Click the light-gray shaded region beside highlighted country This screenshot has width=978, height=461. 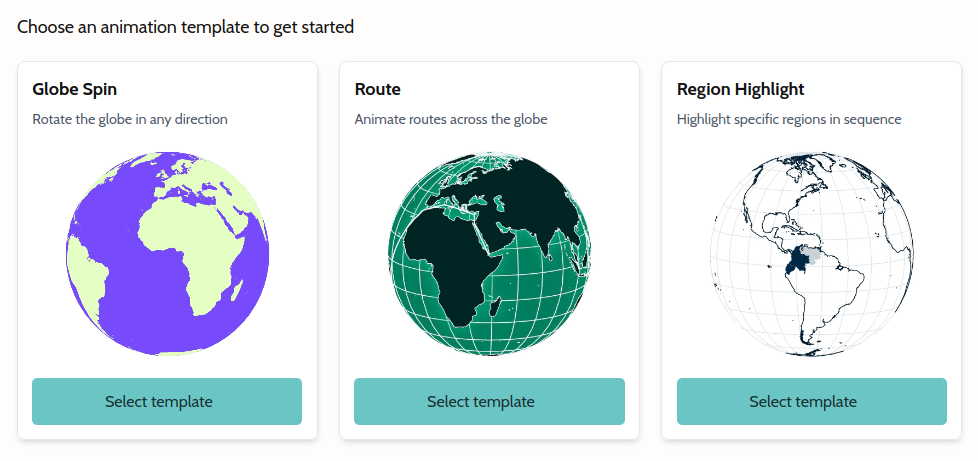816,257
